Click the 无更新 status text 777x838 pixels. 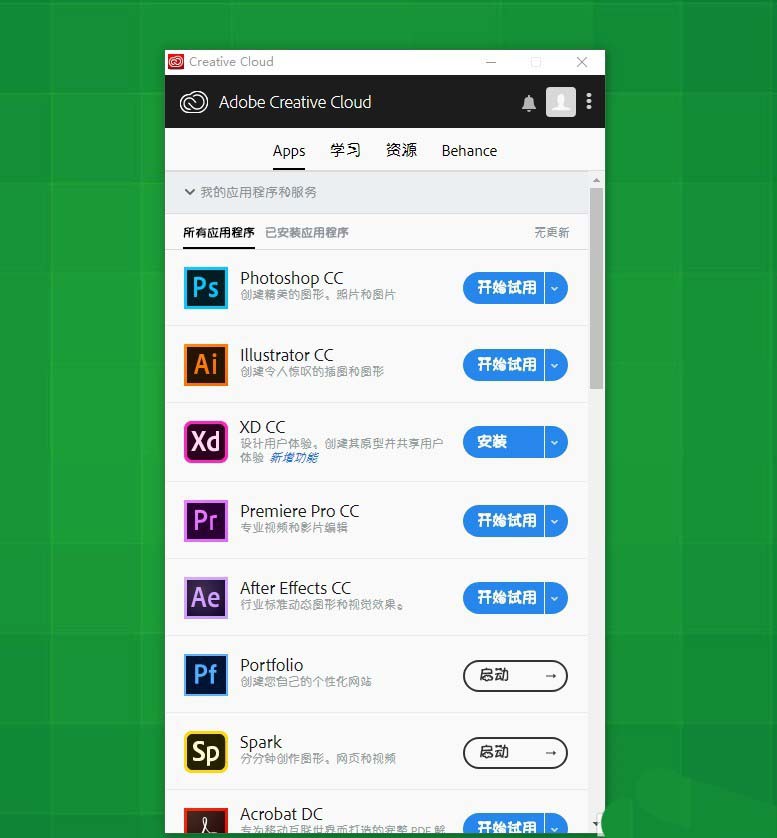click(551, 232)
